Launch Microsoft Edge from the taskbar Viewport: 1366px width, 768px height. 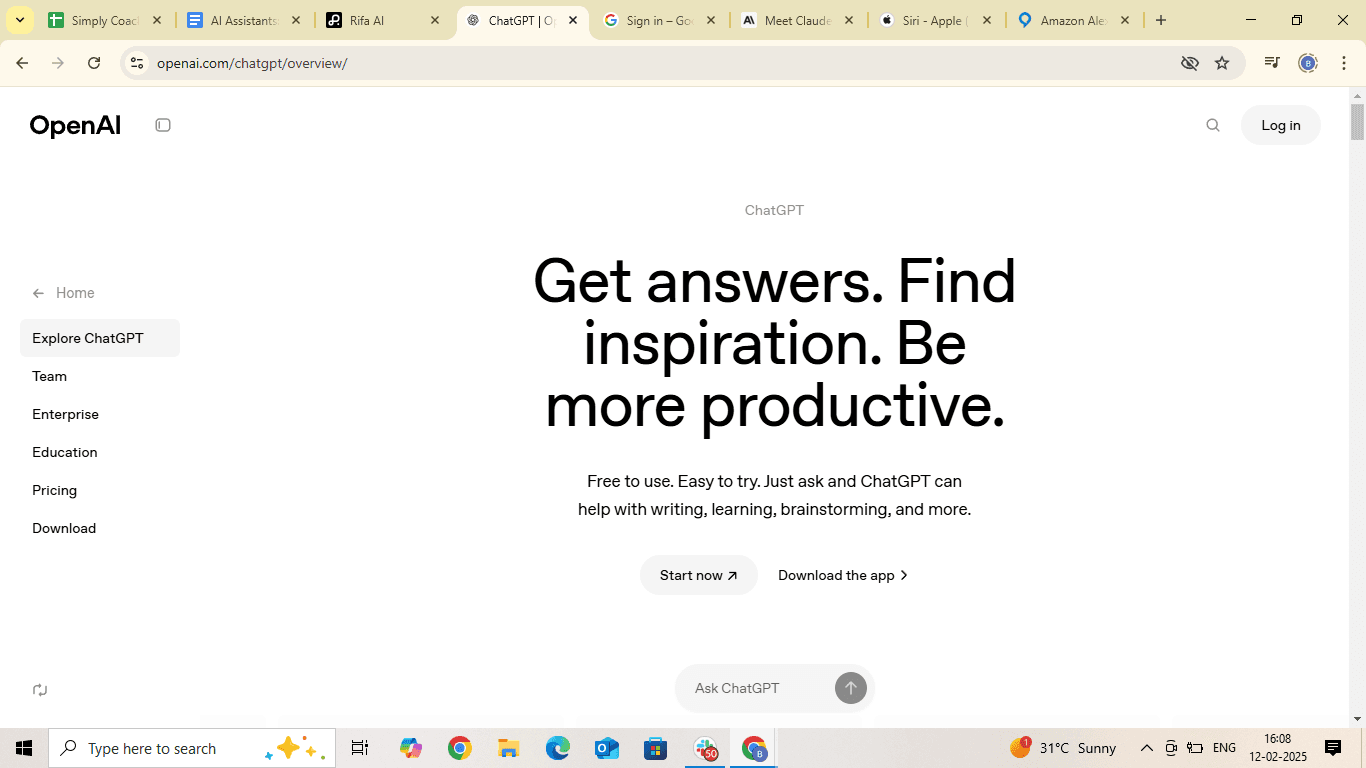coord(558,748)
